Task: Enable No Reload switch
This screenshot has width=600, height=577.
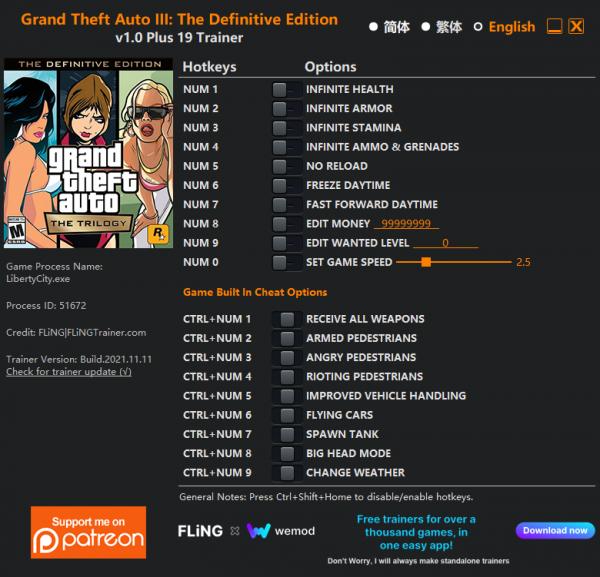Action: (x=287, y=166)
